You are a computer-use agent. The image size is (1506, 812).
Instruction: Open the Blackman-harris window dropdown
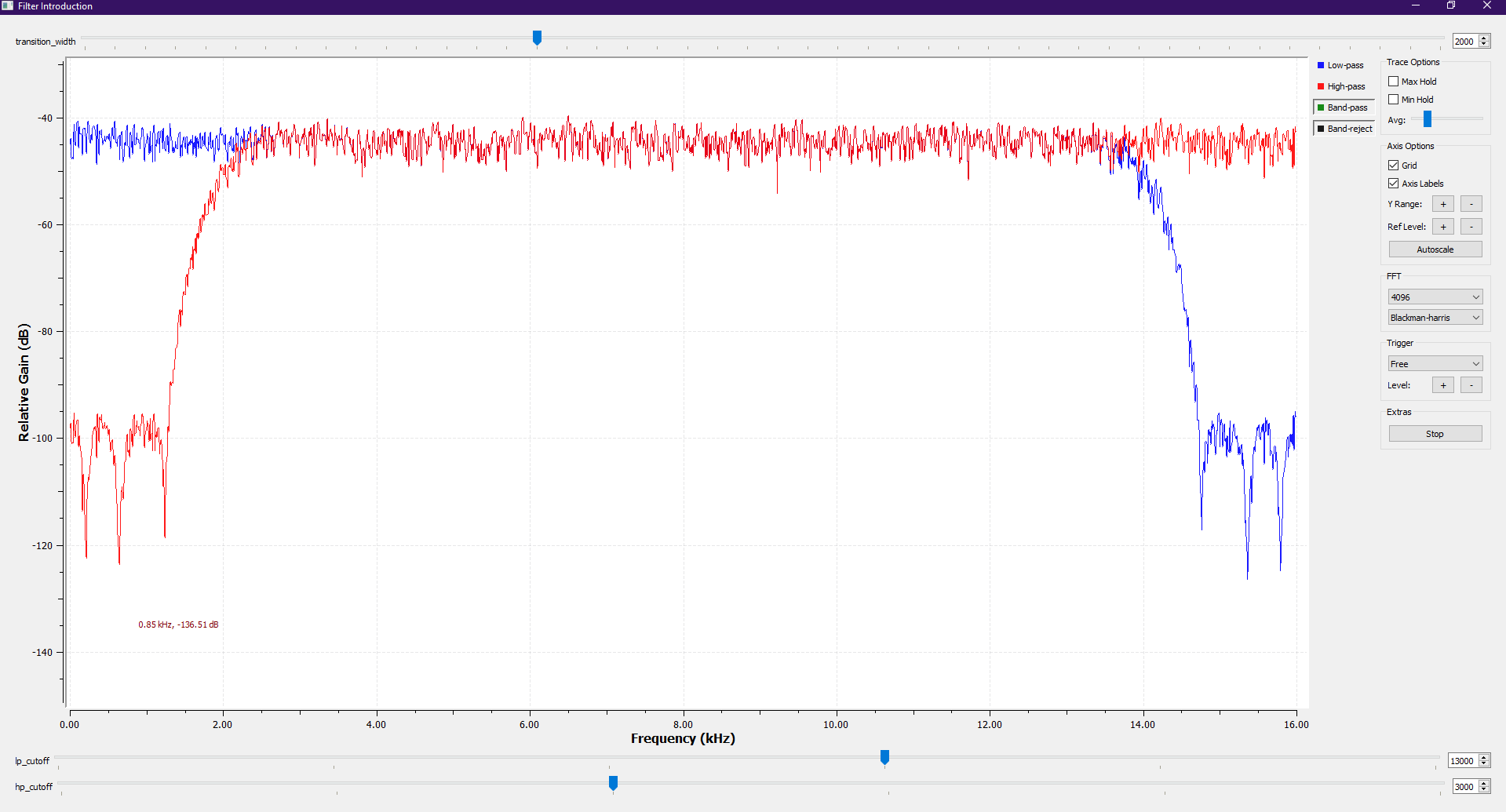[x=1435, y=317]
